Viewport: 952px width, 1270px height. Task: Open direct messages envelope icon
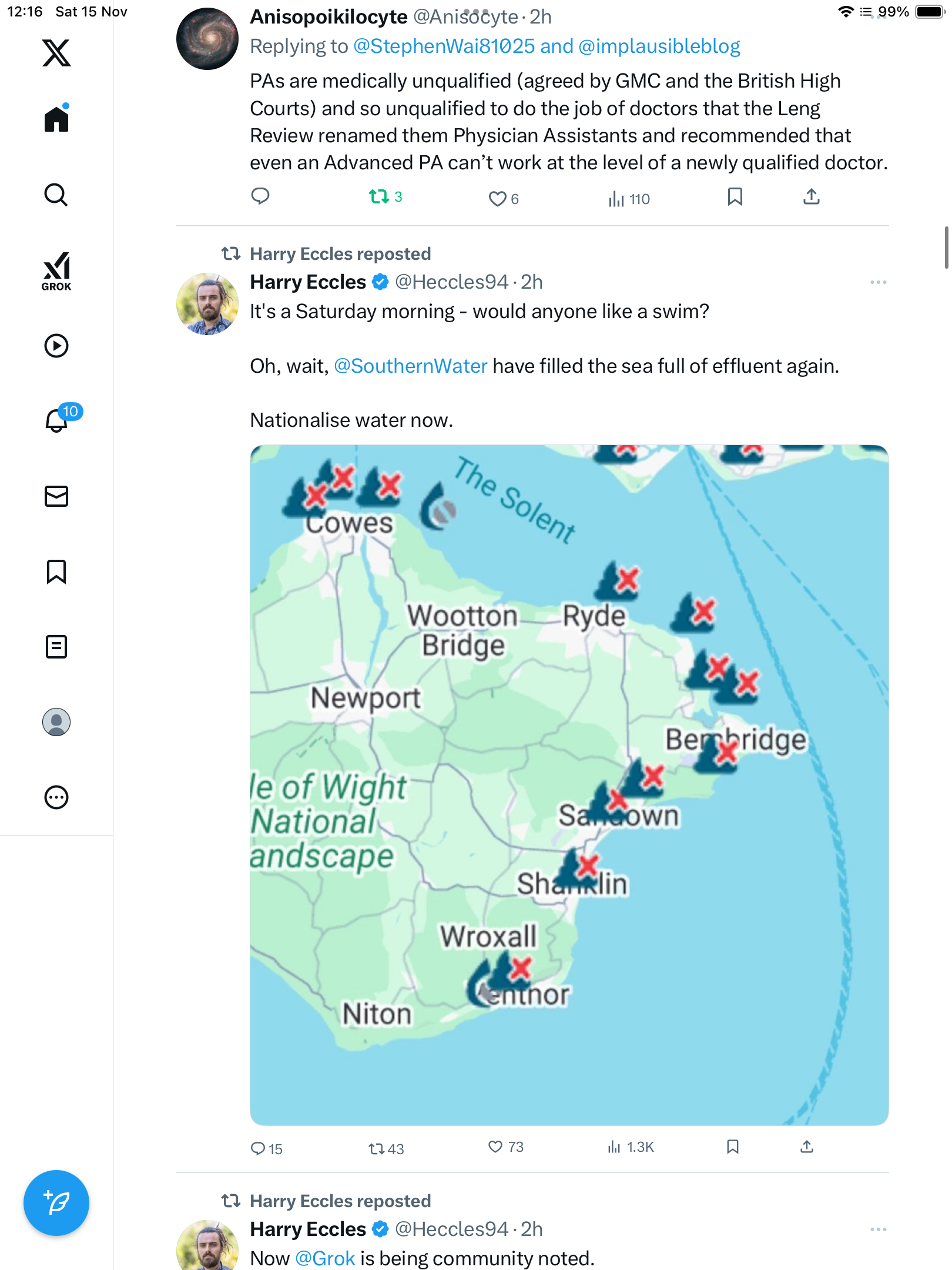(56, 496)
